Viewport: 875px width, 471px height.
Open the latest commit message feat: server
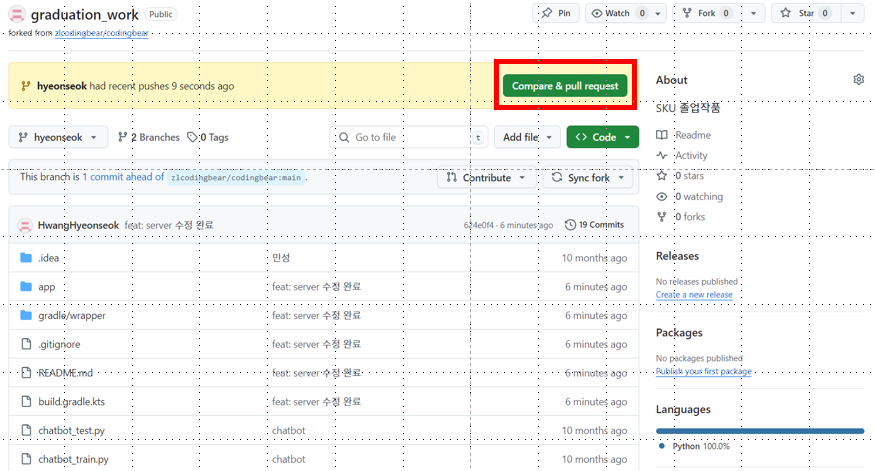pos(169,225)
